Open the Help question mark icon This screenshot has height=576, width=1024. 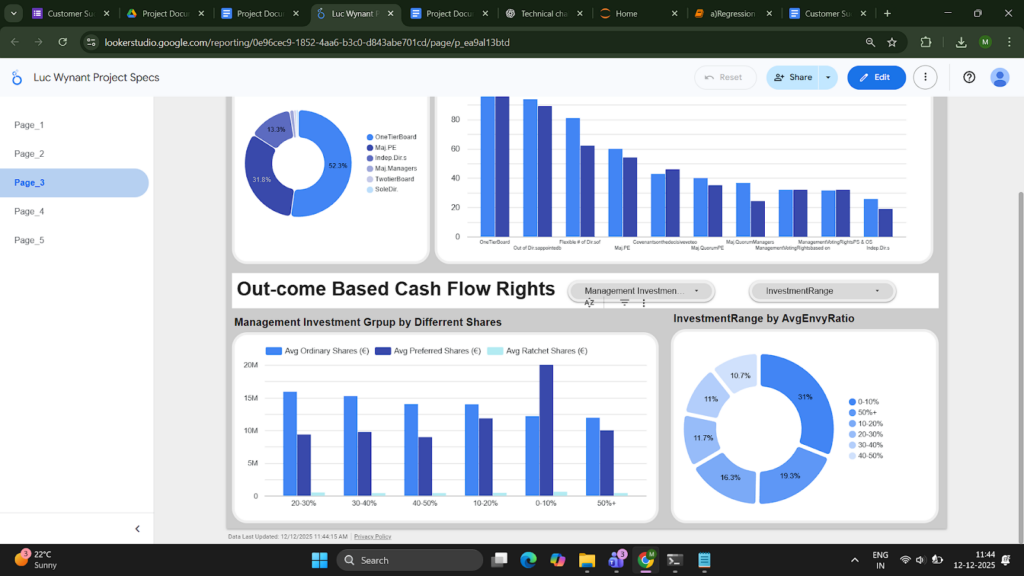coord(968,77)
